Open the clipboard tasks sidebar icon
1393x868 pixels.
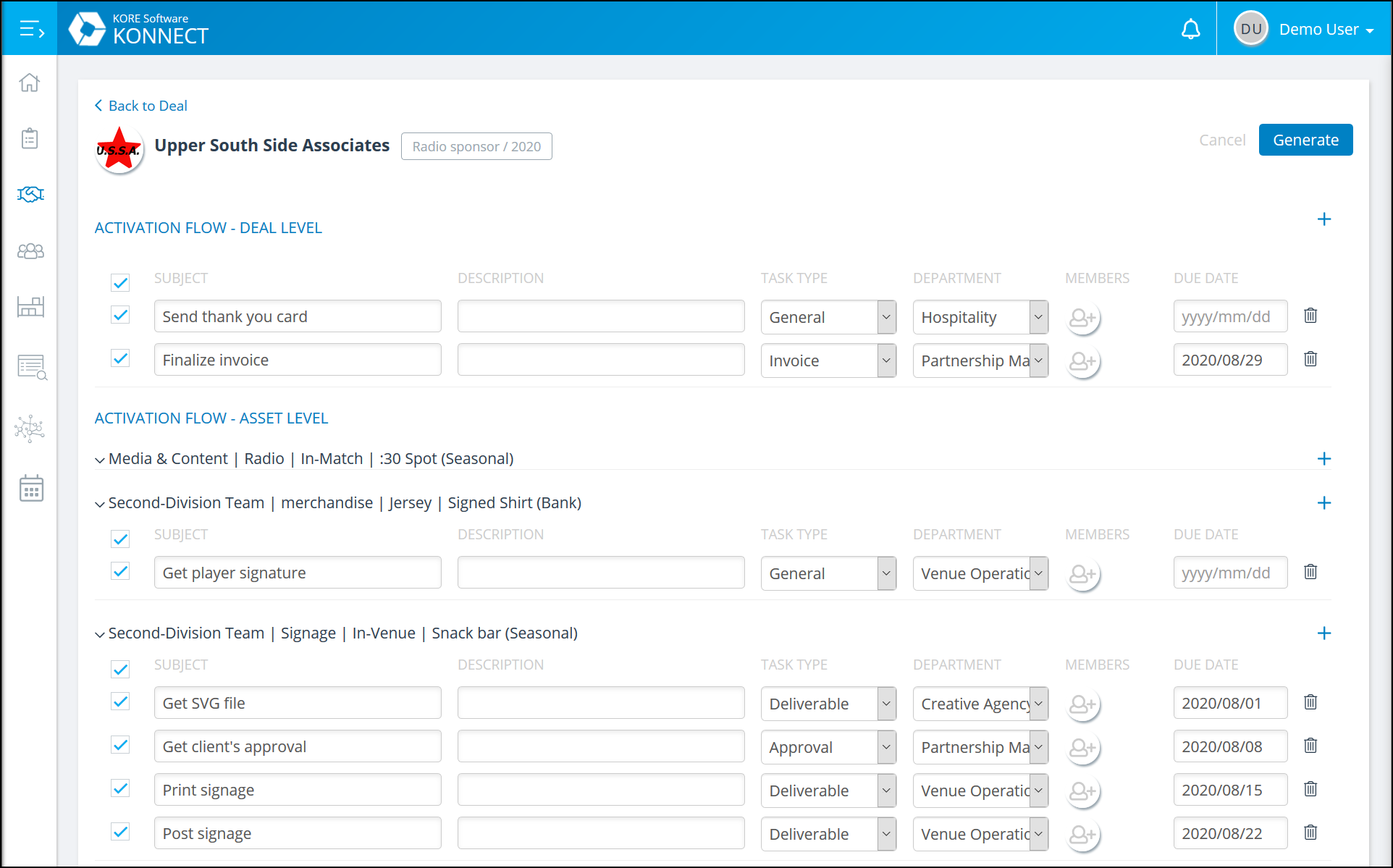[x=30, y=138]
